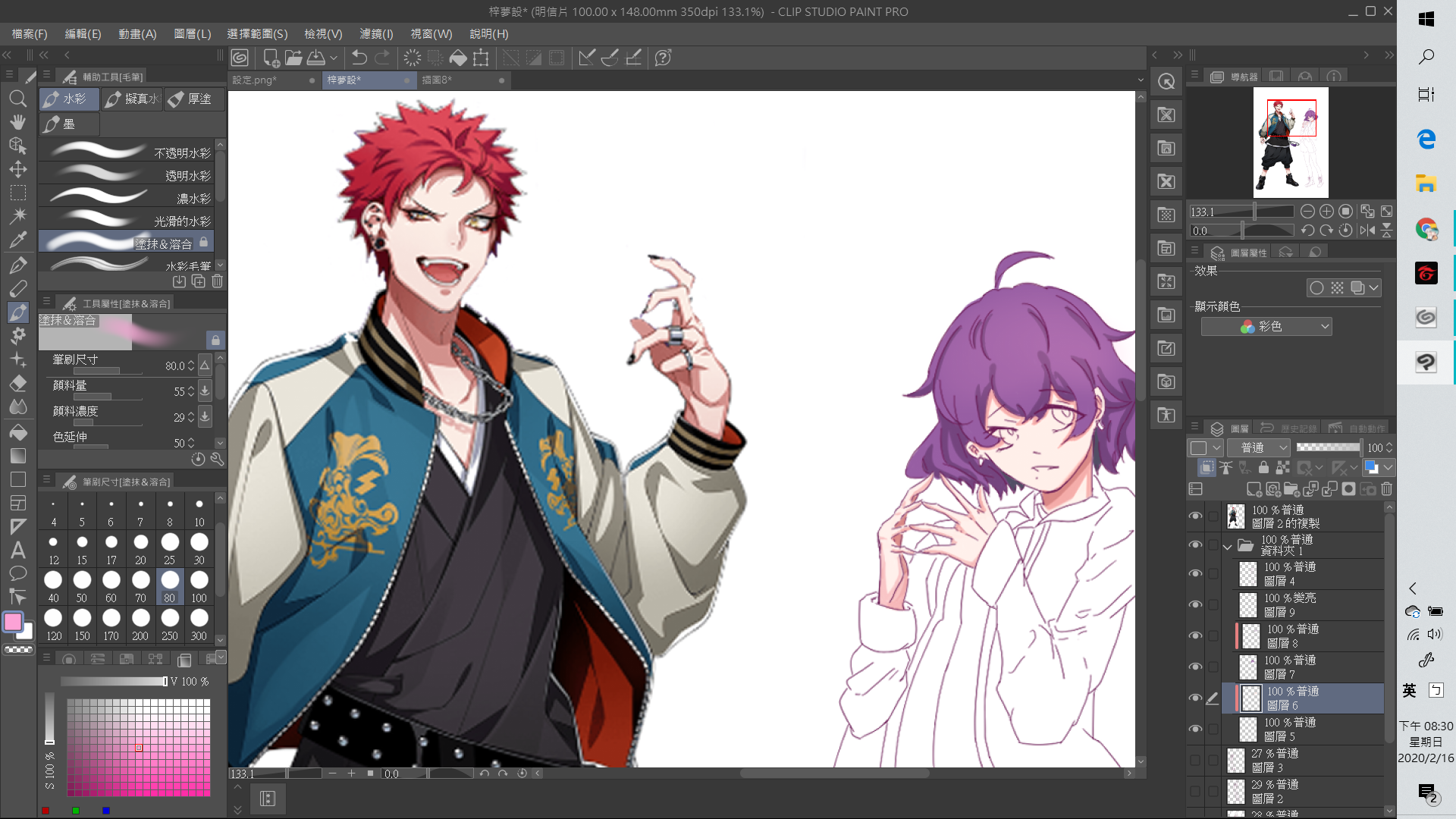1456x819 pixels.
Task: Click the Open file folder icon
Action: click(293, 58)
